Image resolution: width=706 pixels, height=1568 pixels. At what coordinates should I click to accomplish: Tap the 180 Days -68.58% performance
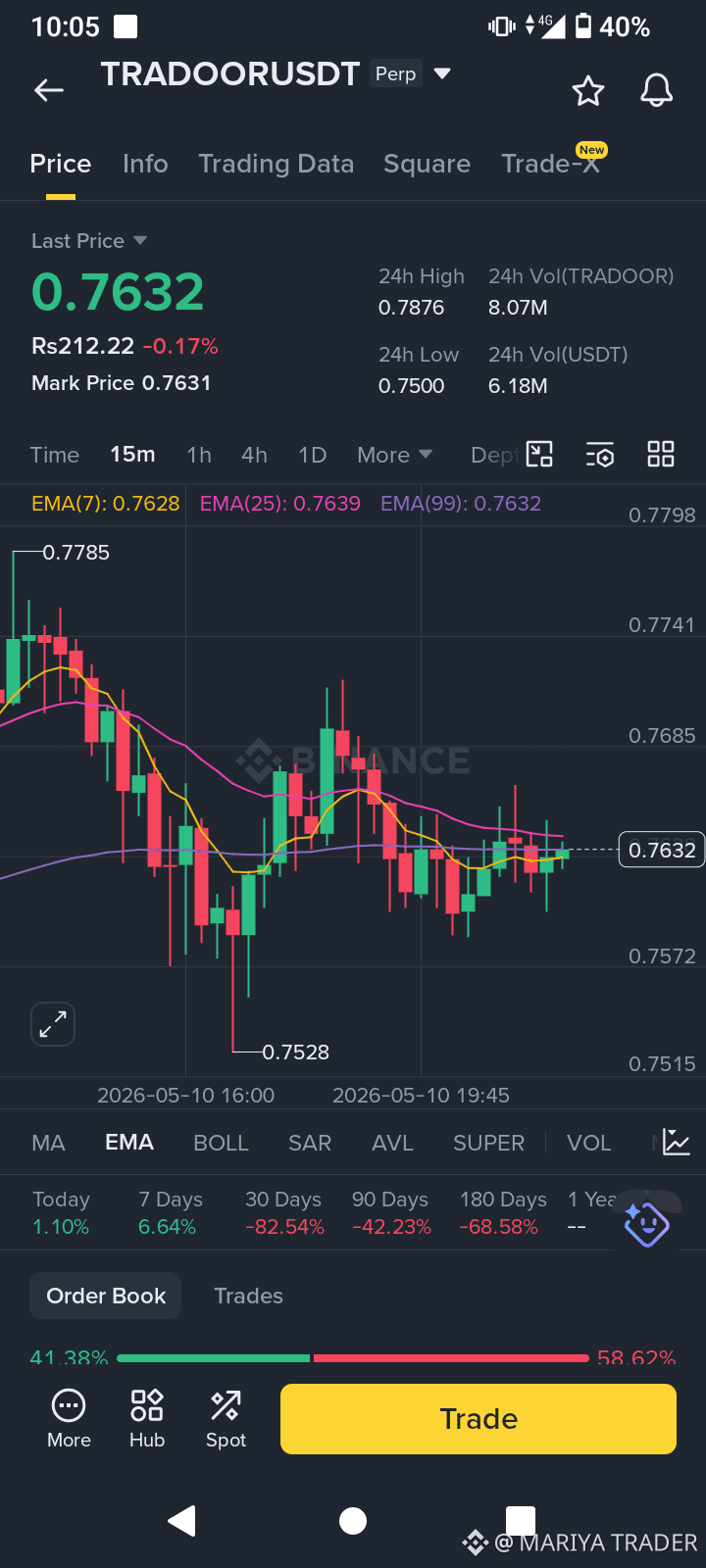coord(503,1213)
